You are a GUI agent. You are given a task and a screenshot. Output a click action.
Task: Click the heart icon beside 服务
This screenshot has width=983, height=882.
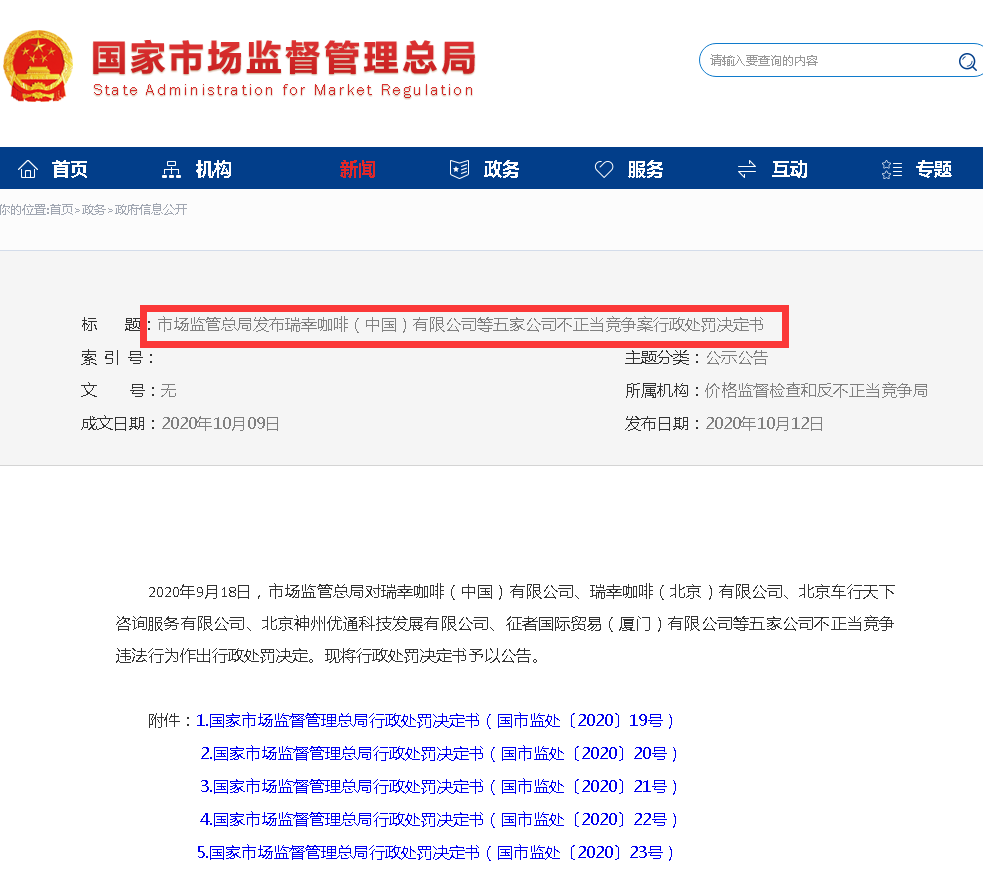click(604, 169)
